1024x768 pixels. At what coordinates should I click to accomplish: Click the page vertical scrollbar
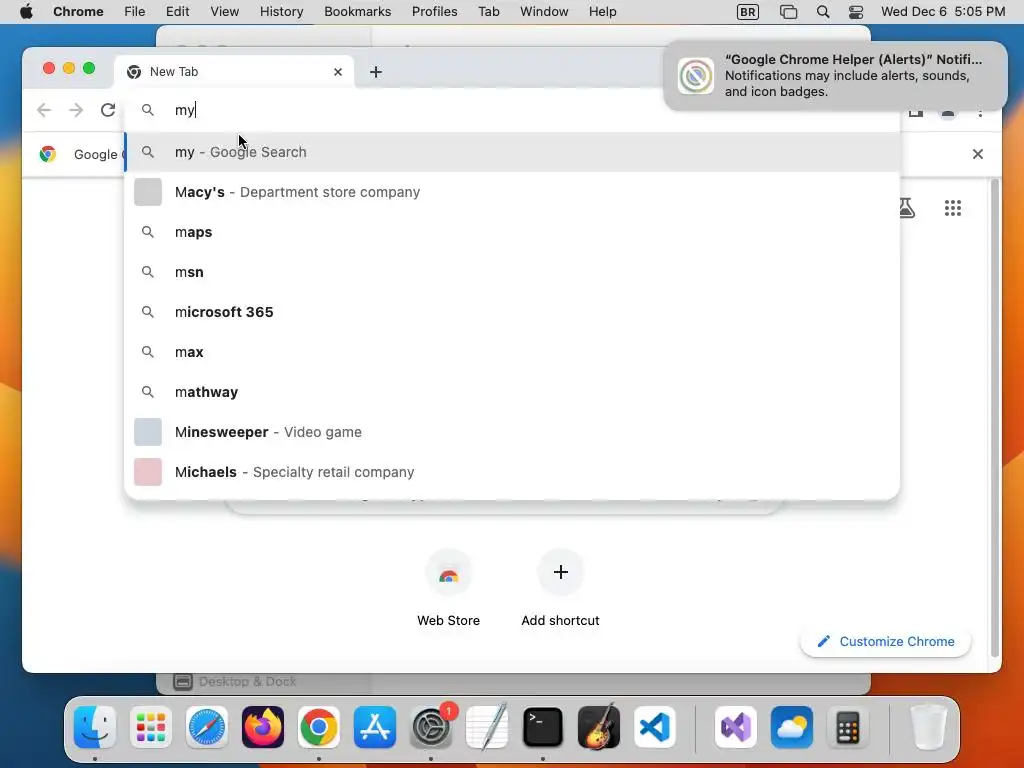[995, 418]
